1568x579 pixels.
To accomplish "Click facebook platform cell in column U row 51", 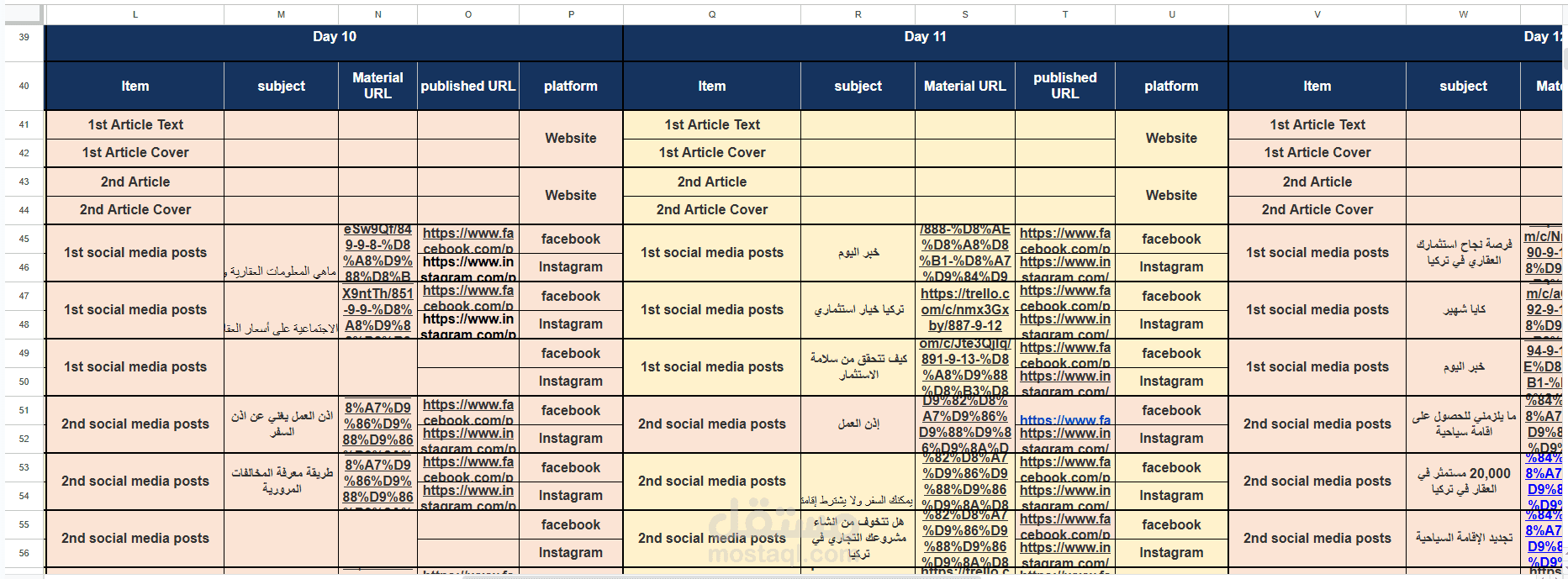I will (1172, 410).
